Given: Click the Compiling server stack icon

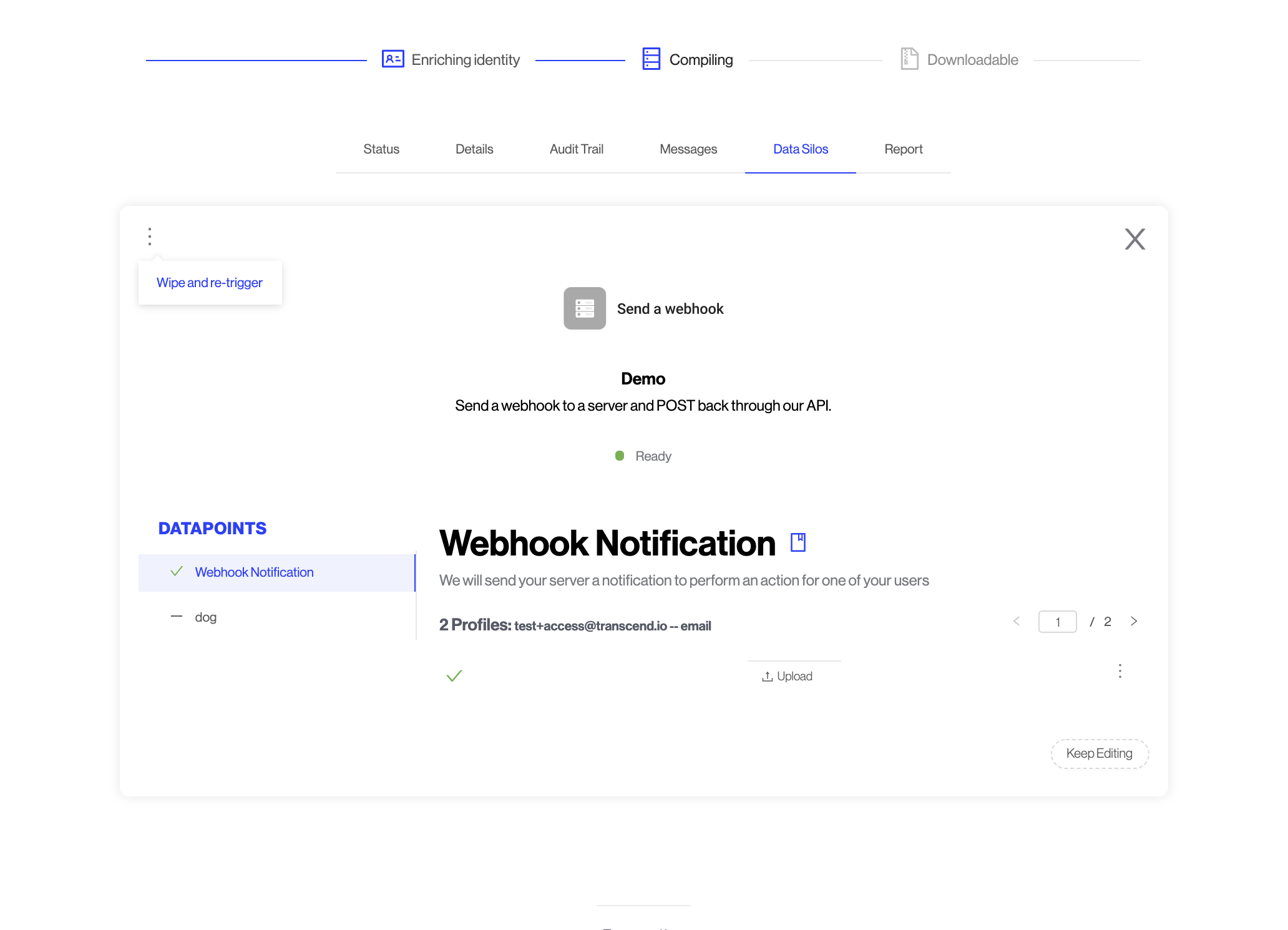Looking at the screenshot, I should click(x=651, y=59).
